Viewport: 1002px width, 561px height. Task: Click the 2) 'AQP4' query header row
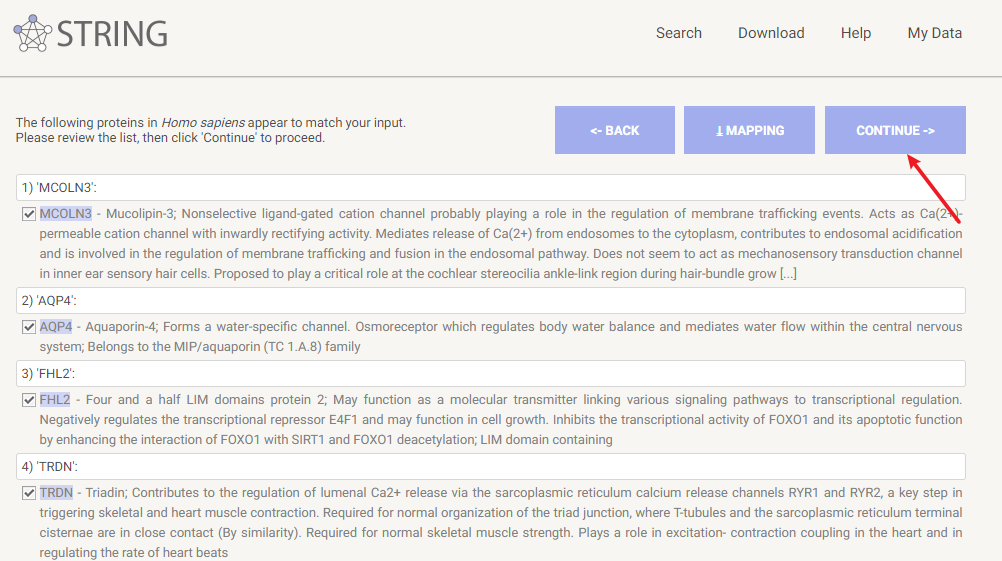point(490,300)
